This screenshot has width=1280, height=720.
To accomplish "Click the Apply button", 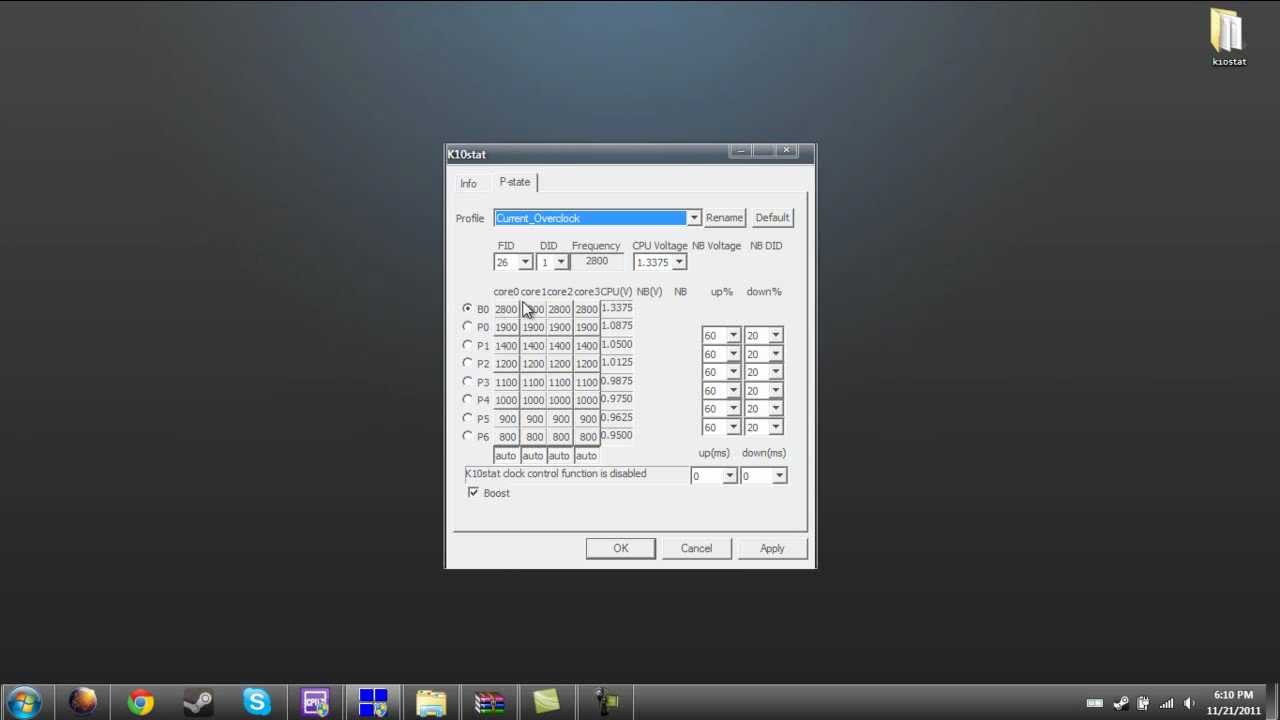I will tap(772, 548).
